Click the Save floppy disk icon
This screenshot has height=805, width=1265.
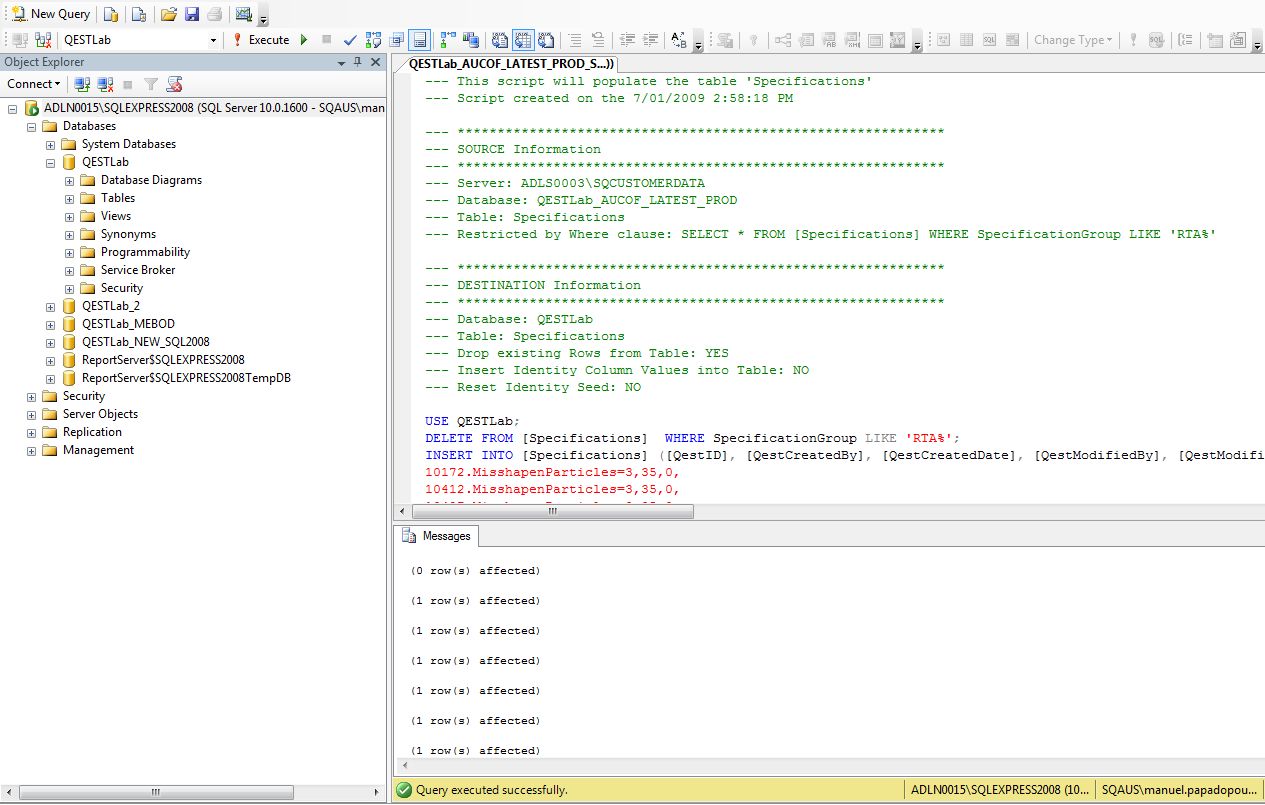tap(191, 14)
